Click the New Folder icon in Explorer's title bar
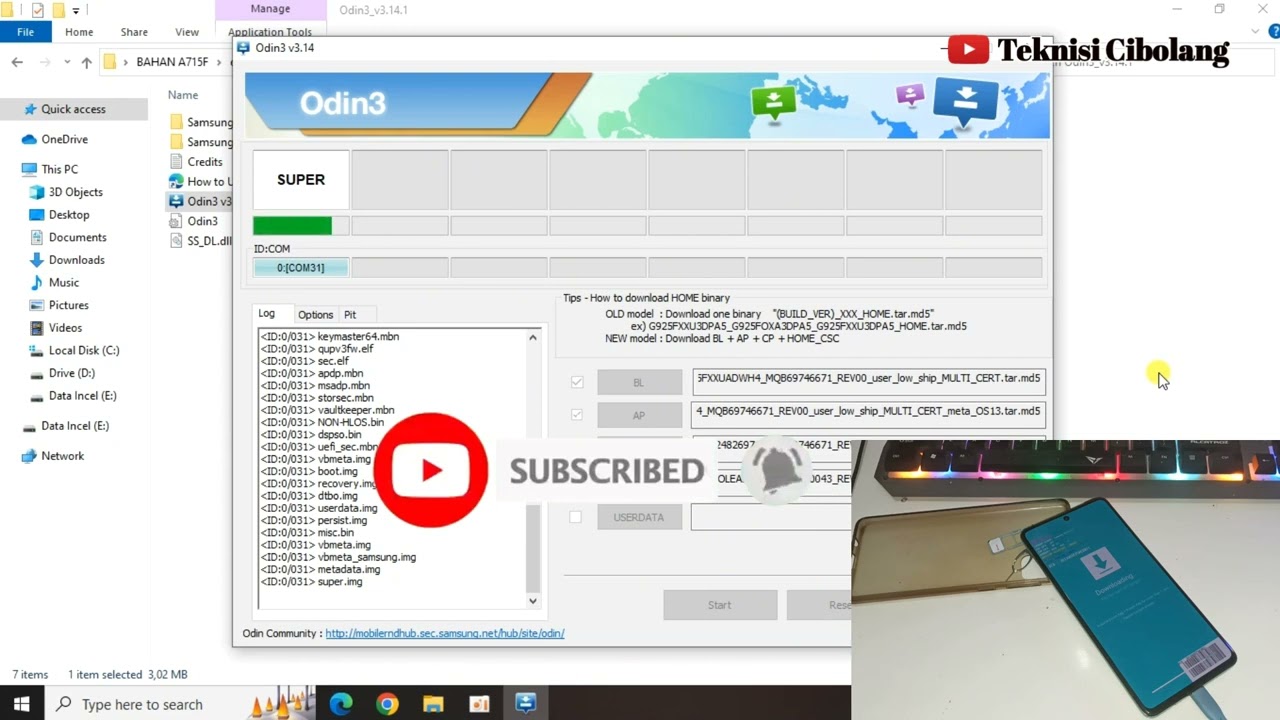The width and height of the screenshot is (1280, 720). click(x=58, y=10)
